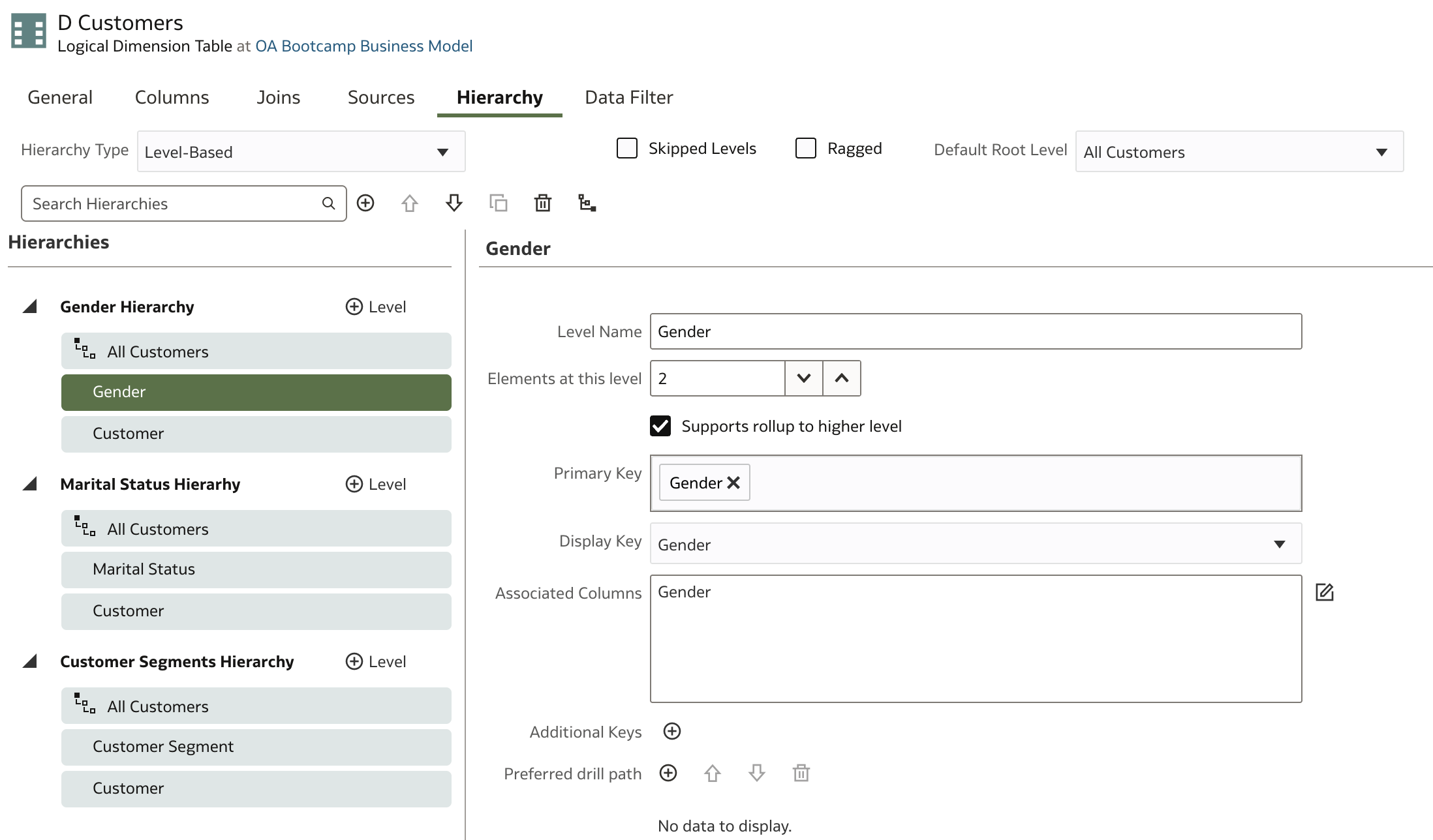Delete the selected hierarchy level
This screenshot has width=1433, height=840.
pyautogui.click(x=543, y=203)
